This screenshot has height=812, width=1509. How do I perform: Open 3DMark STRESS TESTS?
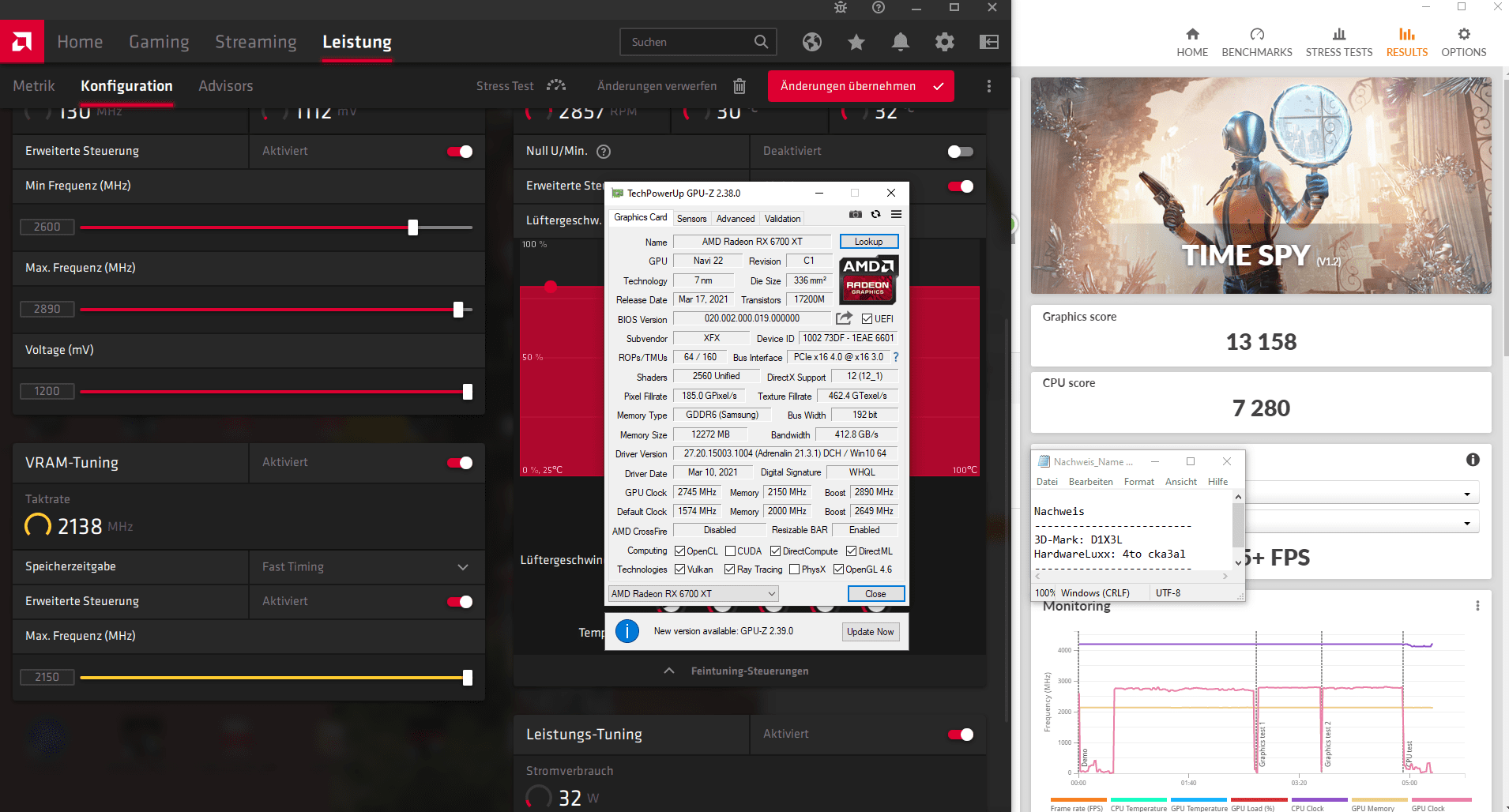(x=1339, y=43)
